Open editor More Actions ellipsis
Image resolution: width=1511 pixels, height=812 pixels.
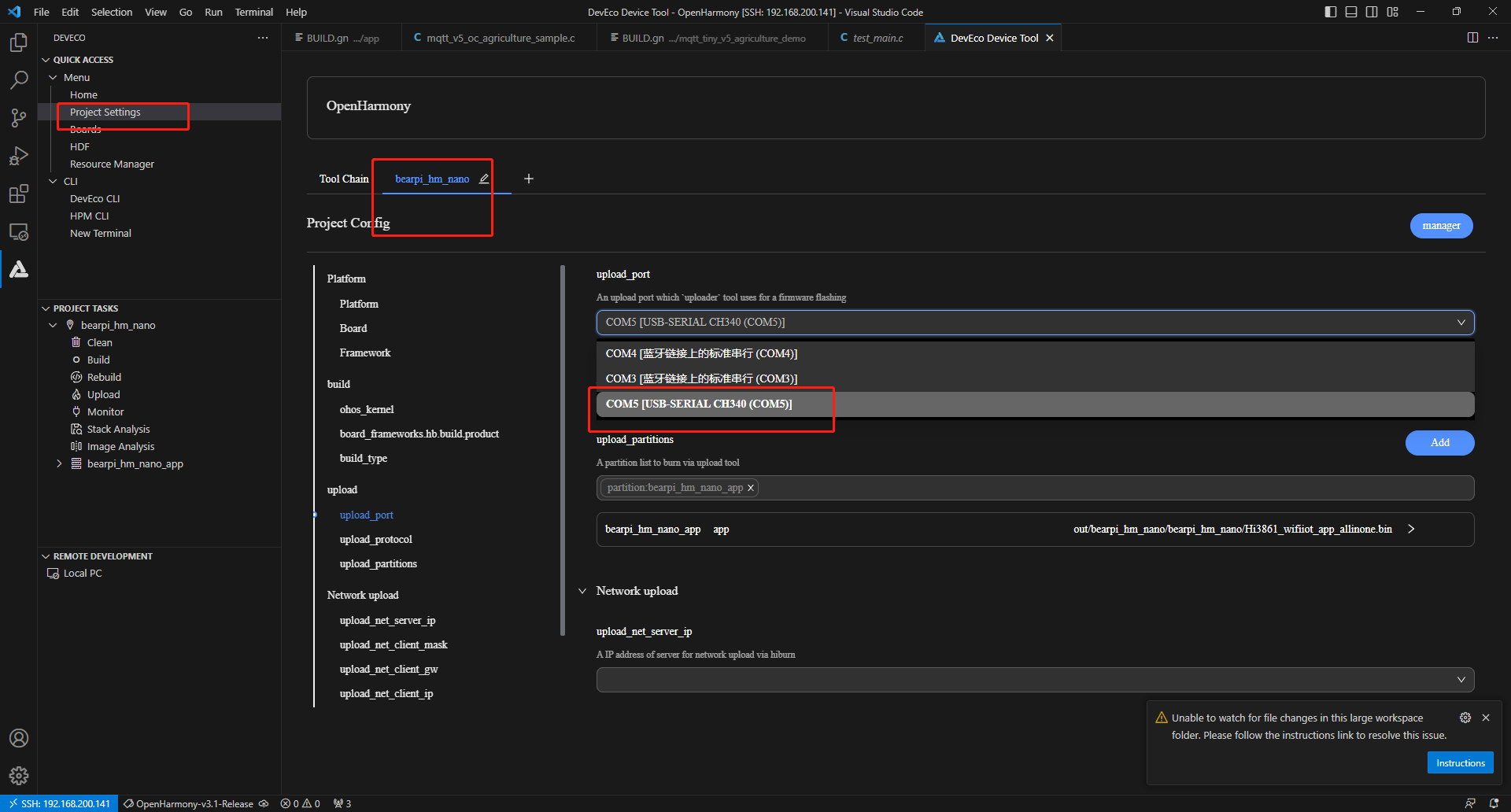(1493, 38)
